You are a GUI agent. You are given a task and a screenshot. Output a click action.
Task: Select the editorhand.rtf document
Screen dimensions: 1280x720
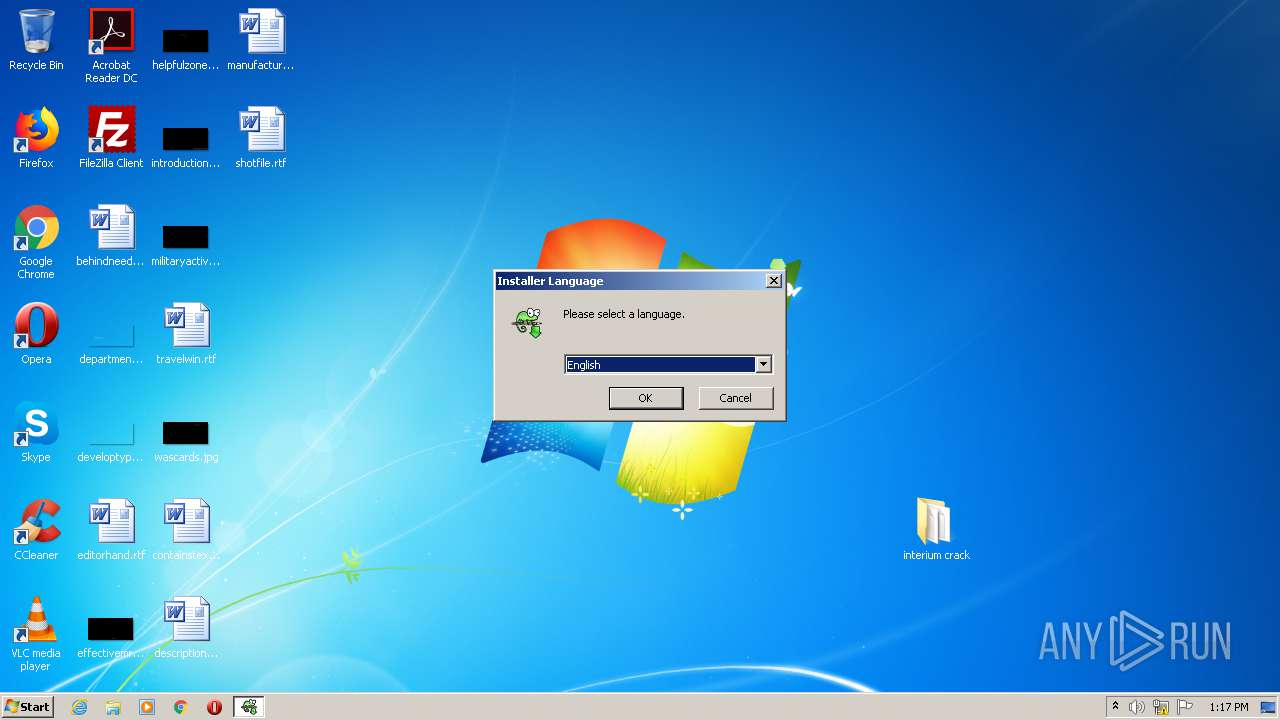[111, 530]
